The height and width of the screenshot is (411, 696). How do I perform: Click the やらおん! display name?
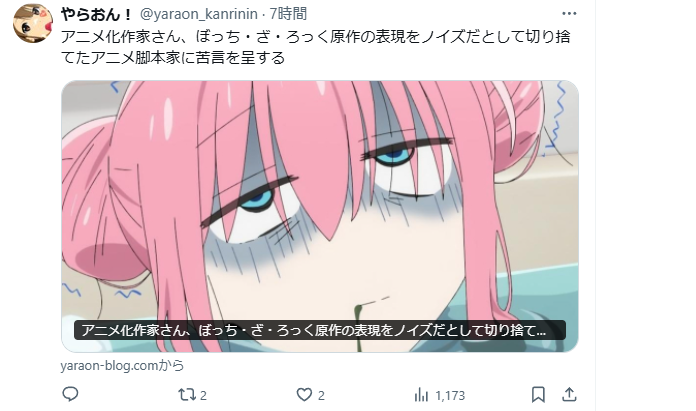click(x=96, y=14)
